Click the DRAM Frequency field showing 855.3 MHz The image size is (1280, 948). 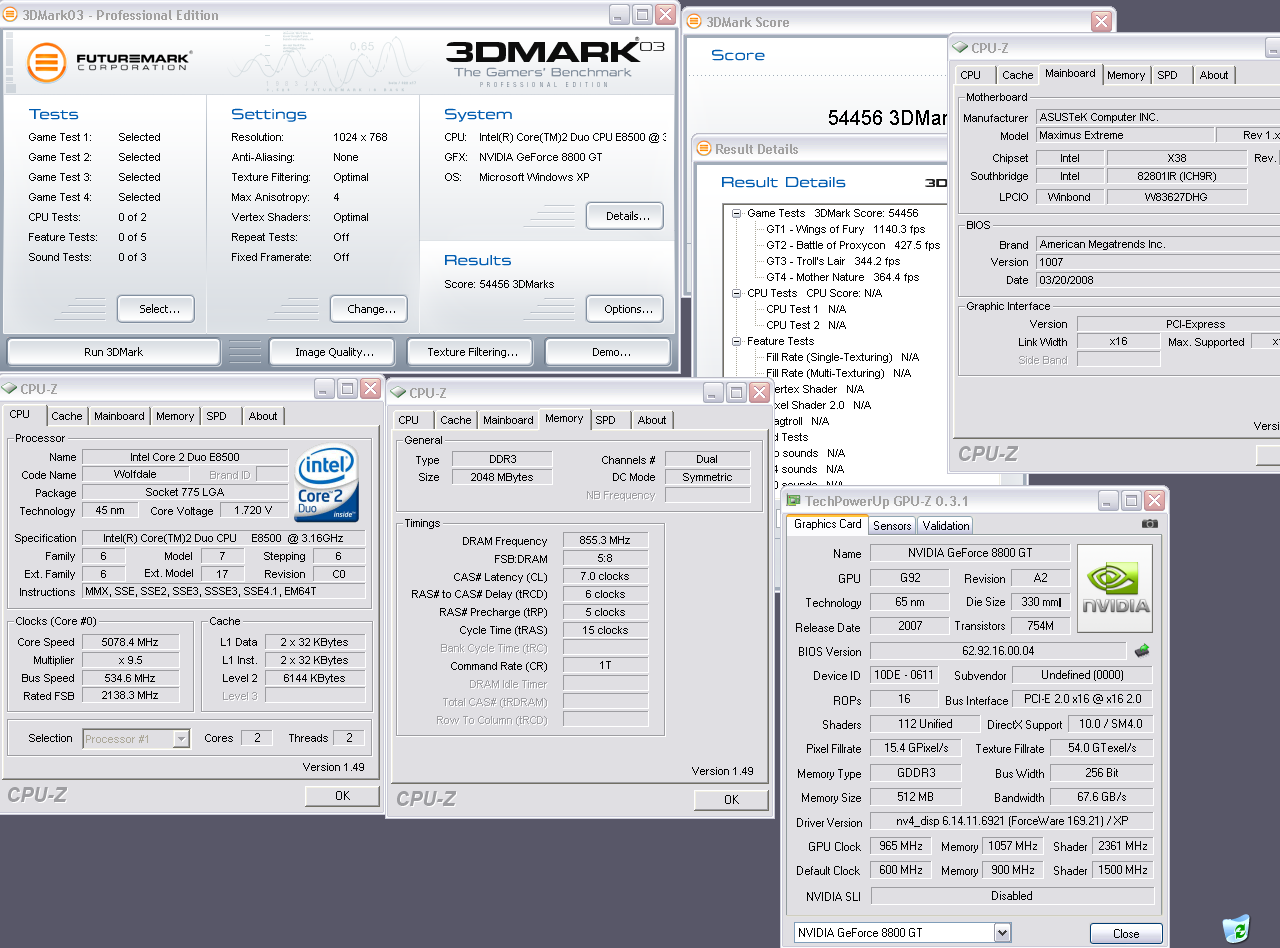pos(605,541)
